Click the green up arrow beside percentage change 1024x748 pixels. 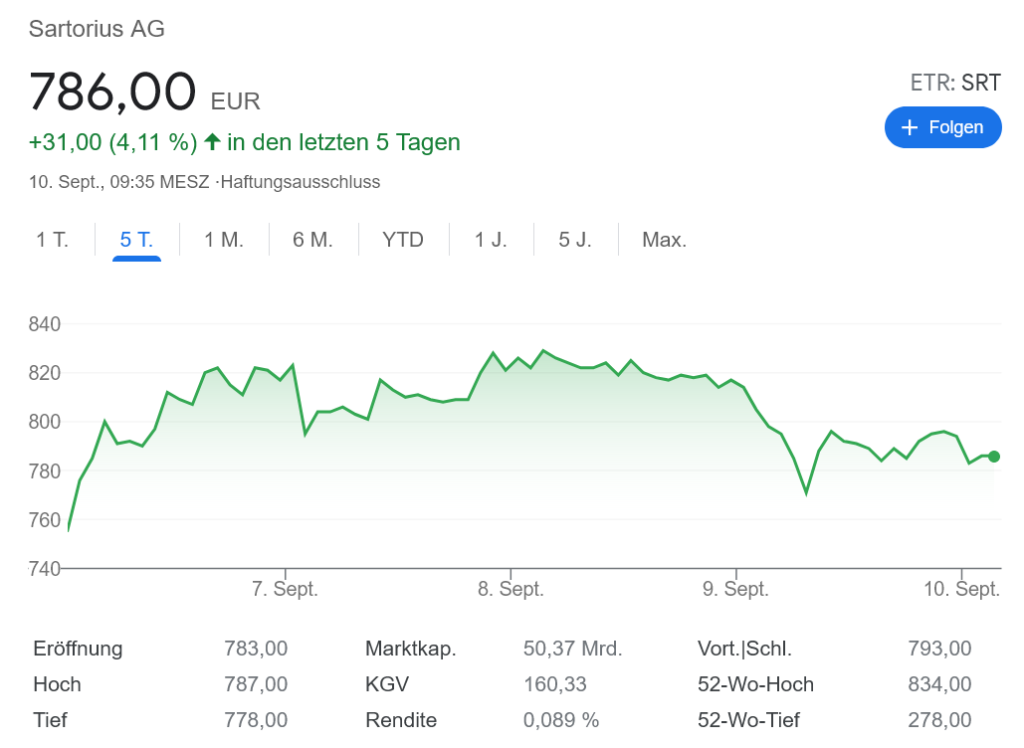click(212, 142)
